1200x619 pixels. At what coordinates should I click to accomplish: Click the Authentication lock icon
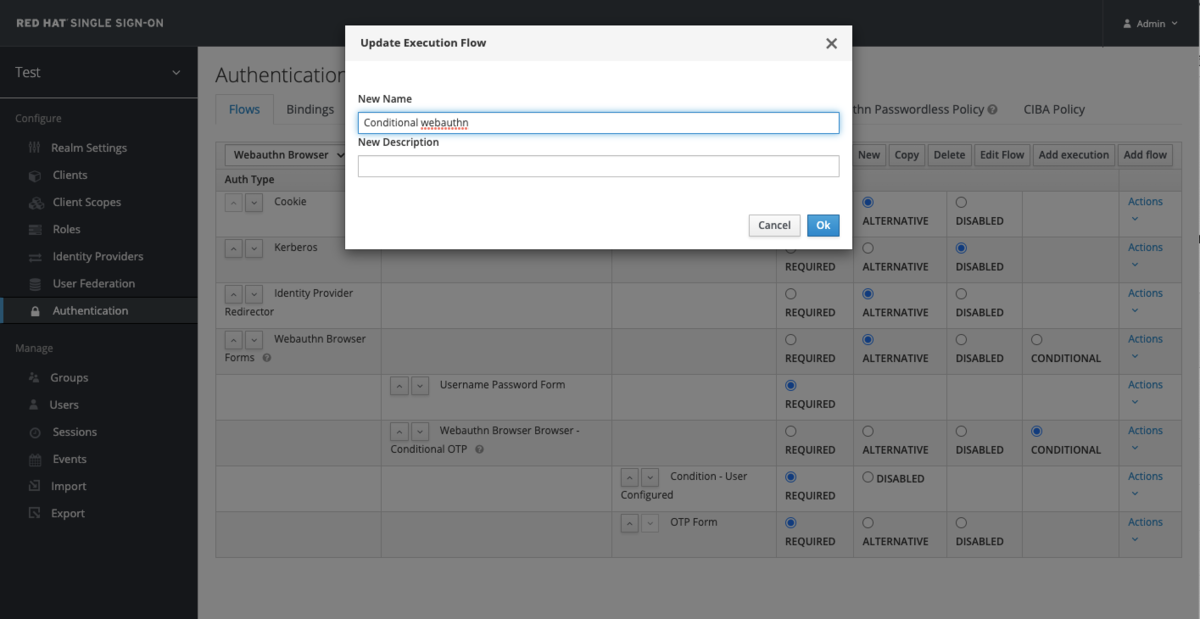pos(35,311)
